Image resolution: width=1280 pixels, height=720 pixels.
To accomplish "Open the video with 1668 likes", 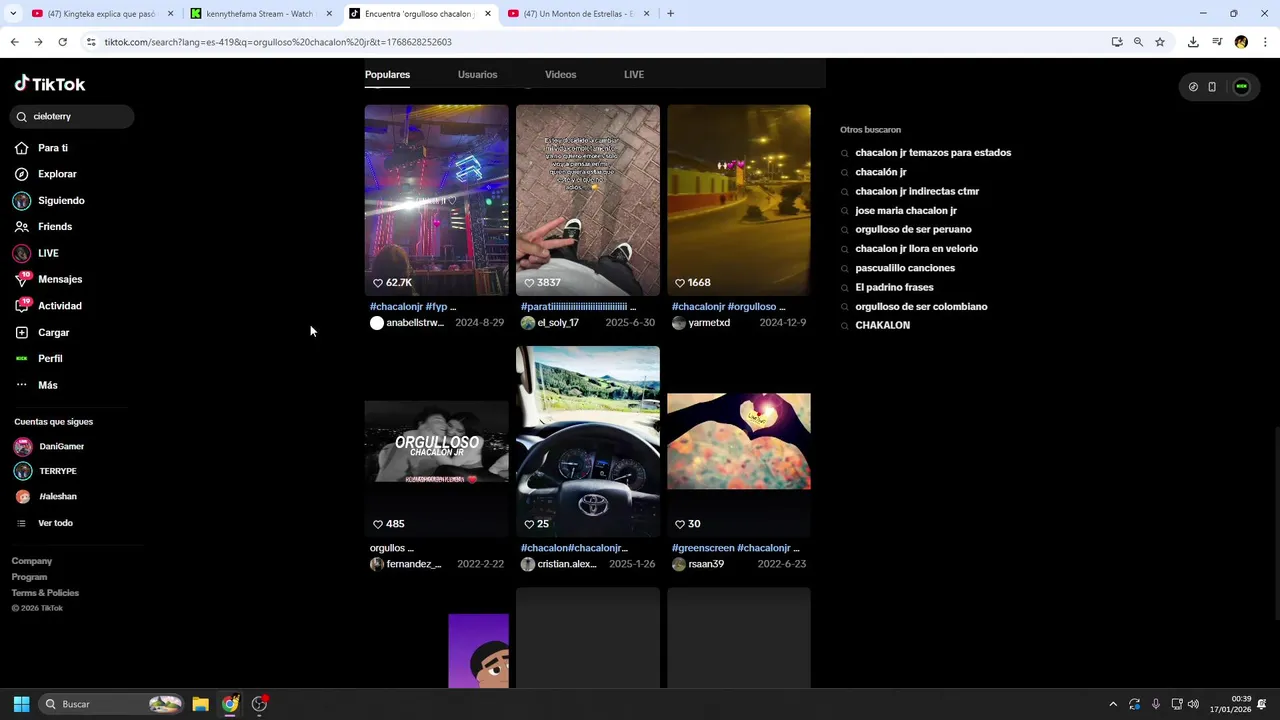I will [x=739, y=200].
